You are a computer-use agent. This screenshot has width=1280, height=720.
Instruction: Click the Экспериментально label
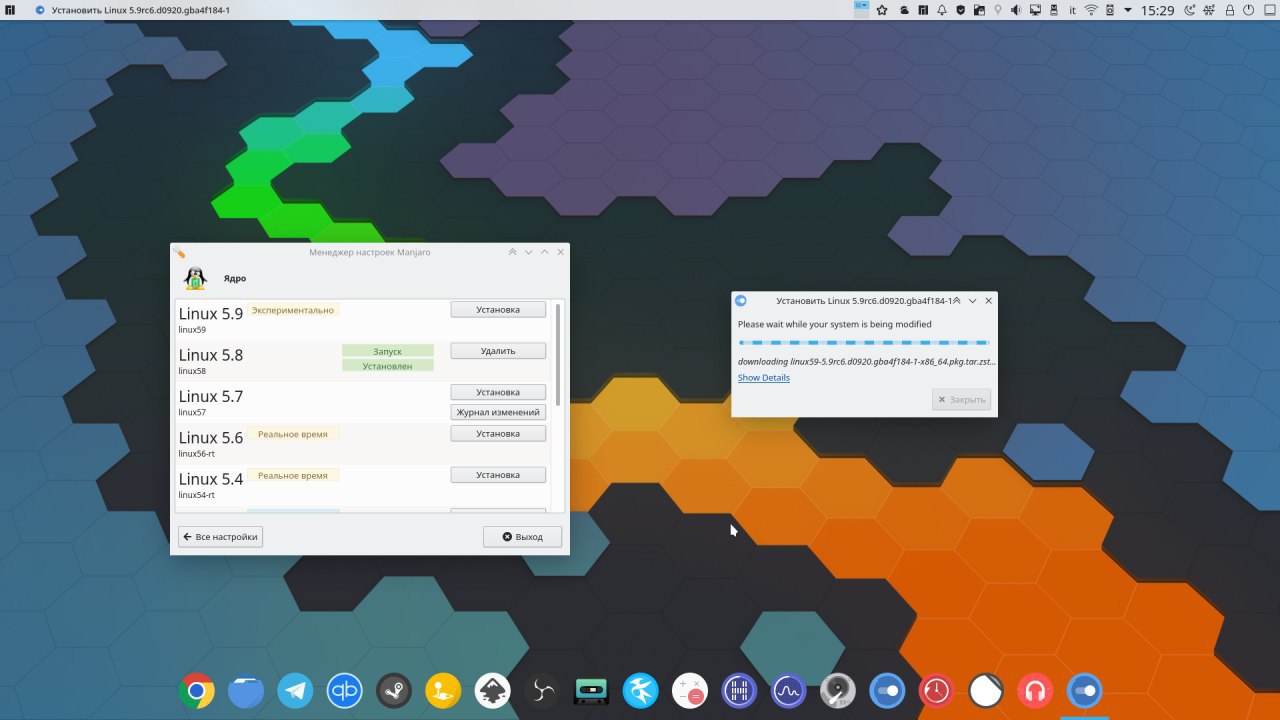293,310
